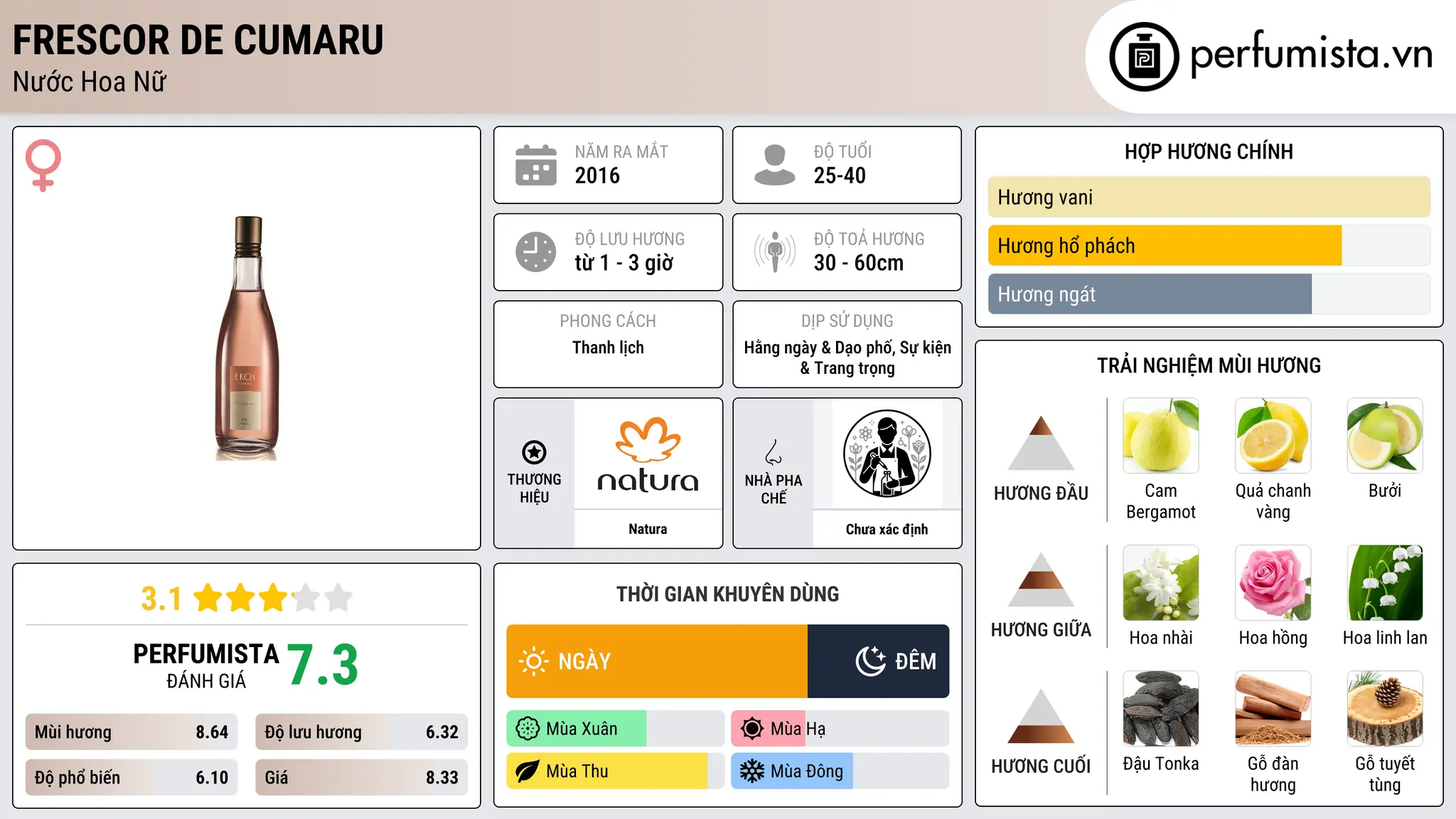The width and height of the screenshot is (1456, 819).
Task: Open the Quả chanh vàng note image
Action: tap(1273, 436)
